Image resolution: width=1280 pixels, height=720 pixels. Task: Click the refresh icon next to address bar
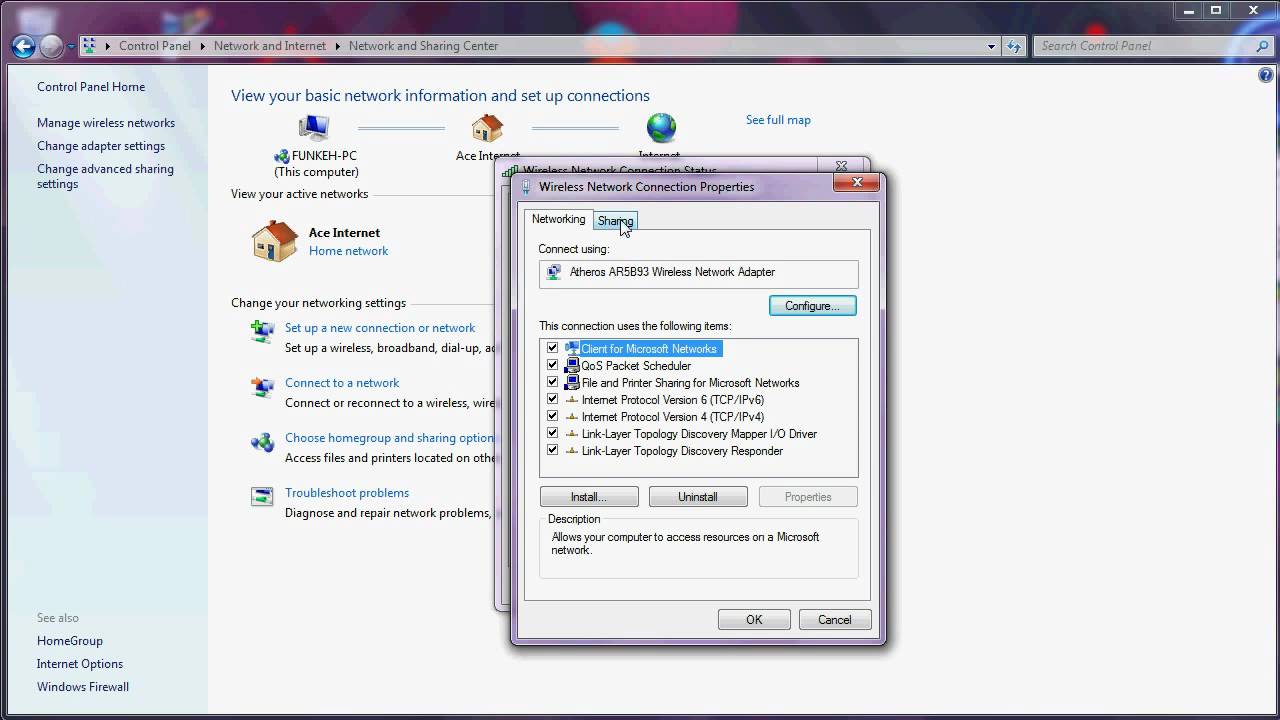[x=1014, y=46]
